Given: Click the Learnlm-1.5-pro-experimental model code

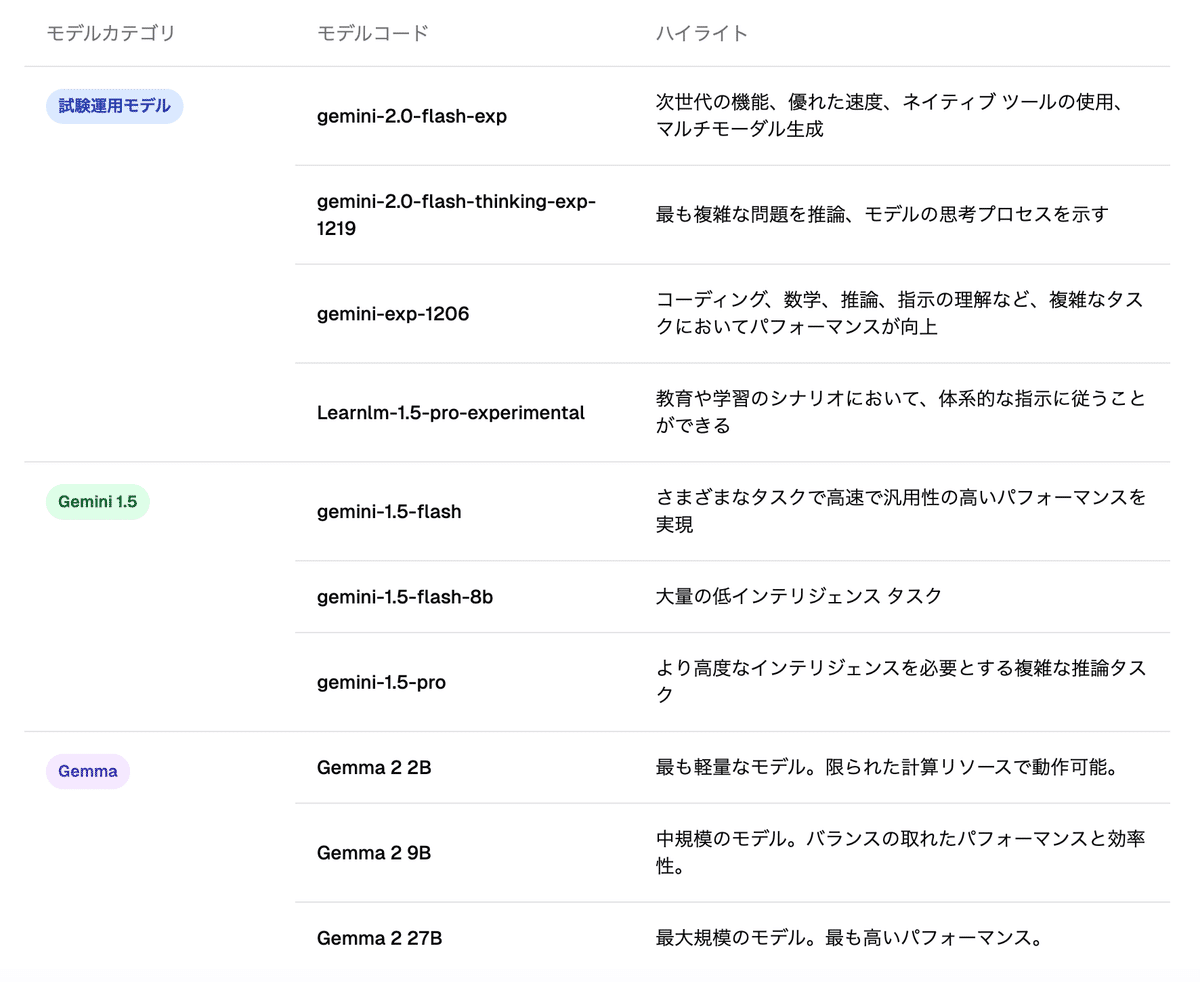Looking at the screenshot, I should point(450,412).
